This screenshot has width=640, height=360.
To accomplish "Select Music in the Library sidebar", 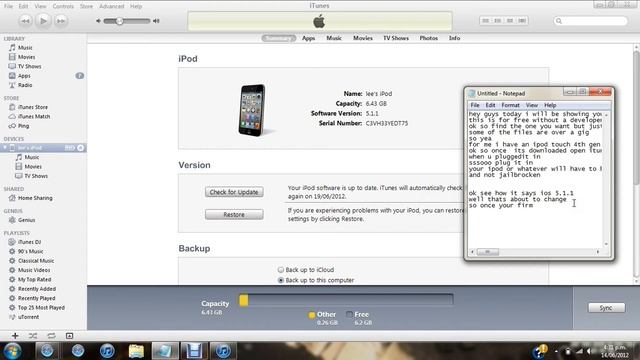I will (x=25, y=48).
